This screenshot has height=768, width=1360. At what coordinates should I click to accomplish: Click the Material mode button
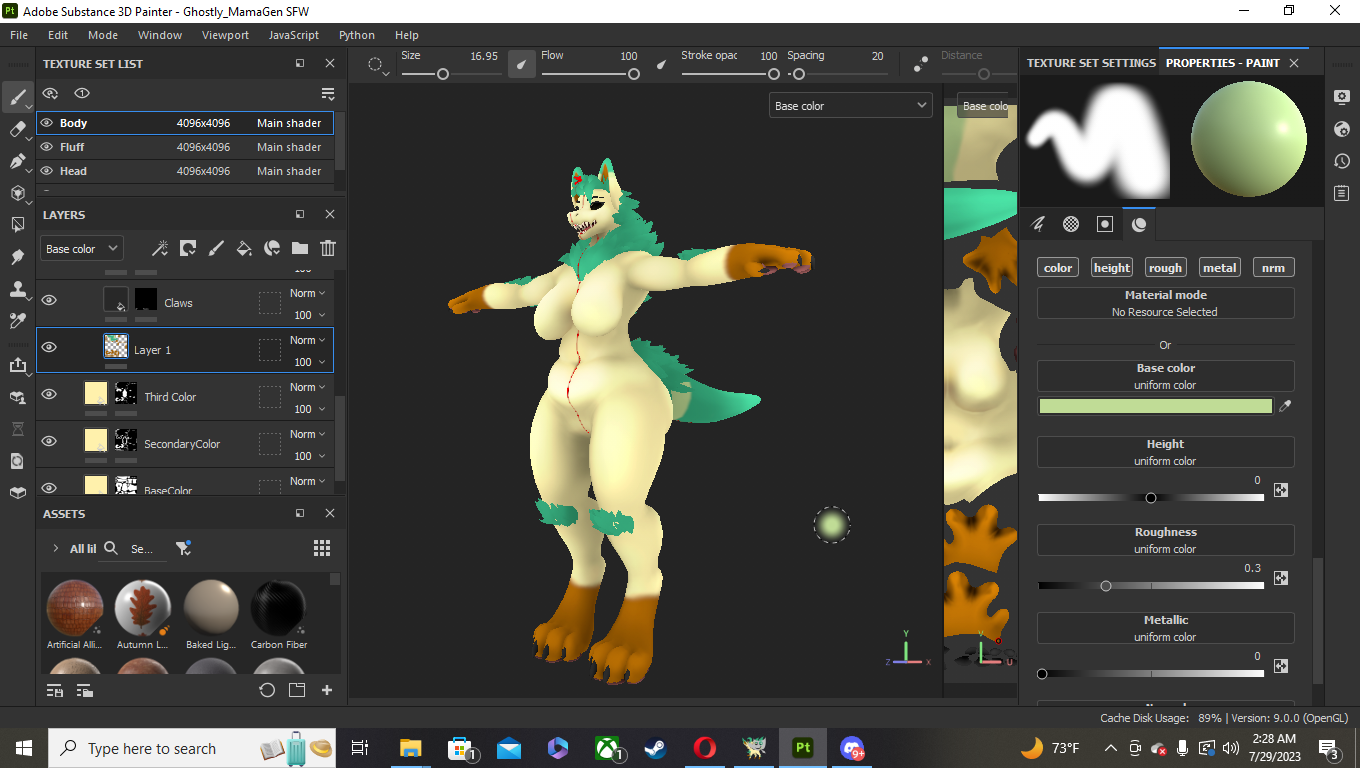point(1165,303)
